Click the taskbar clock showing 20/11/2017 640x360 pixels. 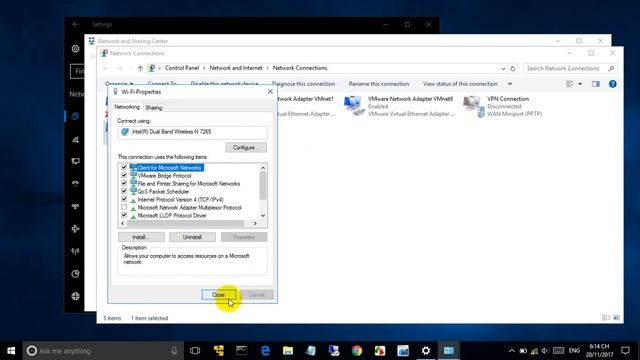click(x=599, y=351)
